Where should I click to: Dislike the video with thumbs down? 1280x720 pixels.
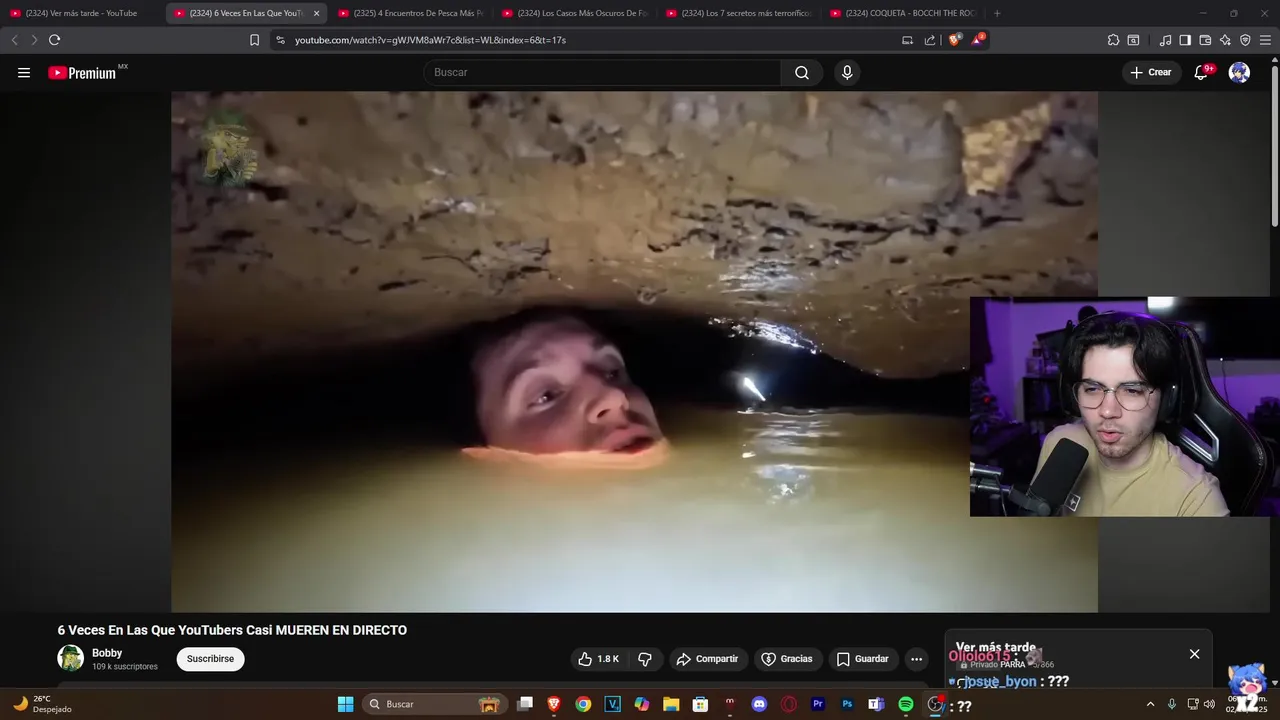pos(645,659)
